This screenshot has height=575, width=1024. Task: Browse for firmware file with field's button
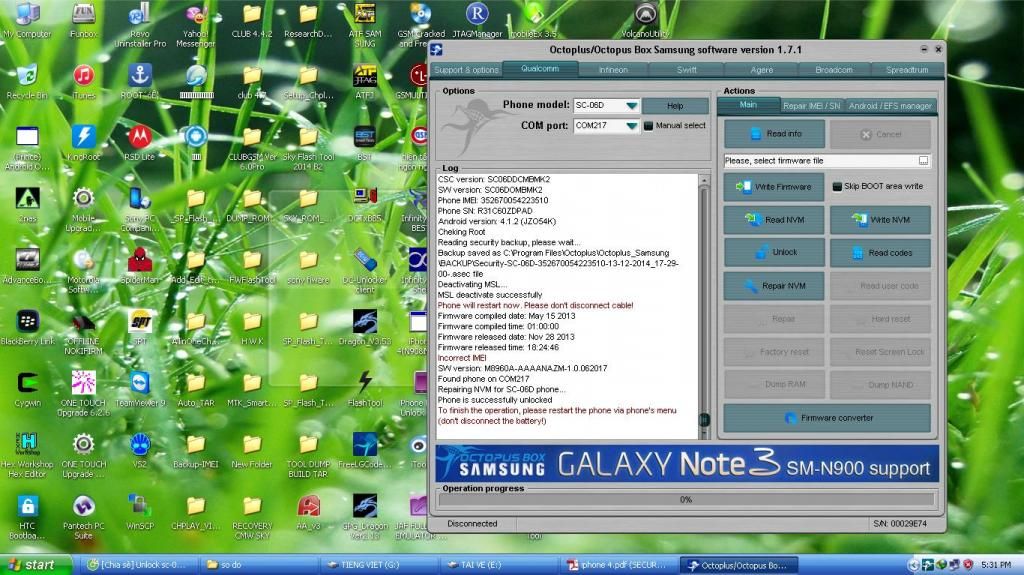(923, 161)
